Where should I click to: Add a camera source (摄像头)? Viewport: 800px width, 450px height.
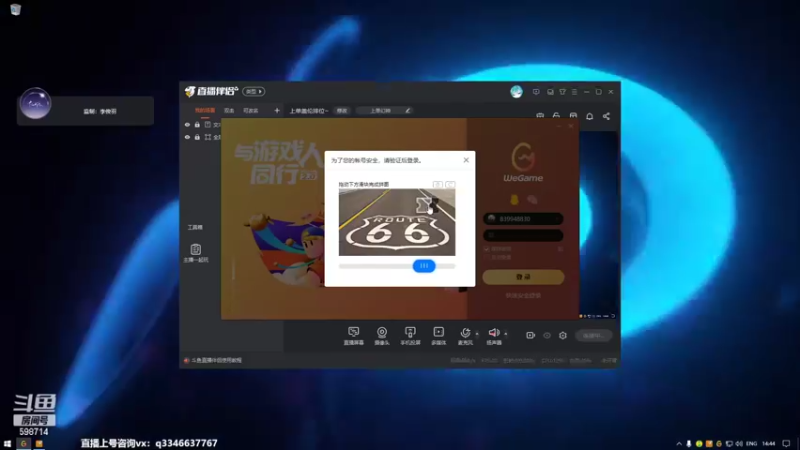click(x=382, y=336)
